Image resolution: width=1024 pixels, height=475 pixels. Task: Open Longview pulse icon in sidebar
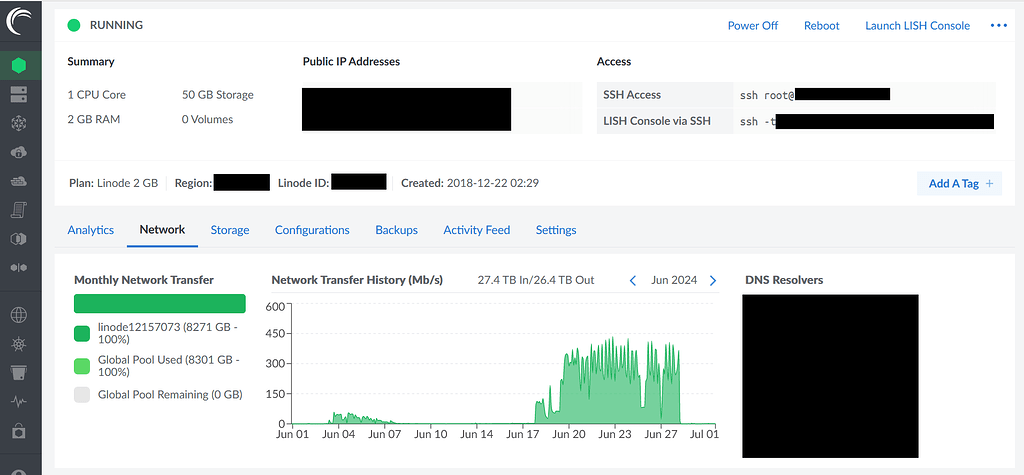coord(18,402)
